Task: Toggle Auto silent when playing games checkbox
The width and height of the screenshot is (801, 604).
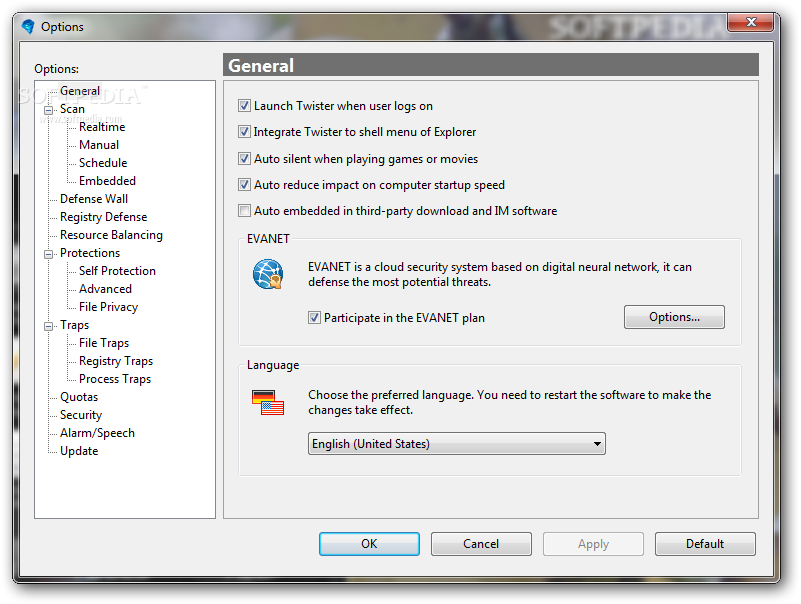Action: click(x=244, y=158)
